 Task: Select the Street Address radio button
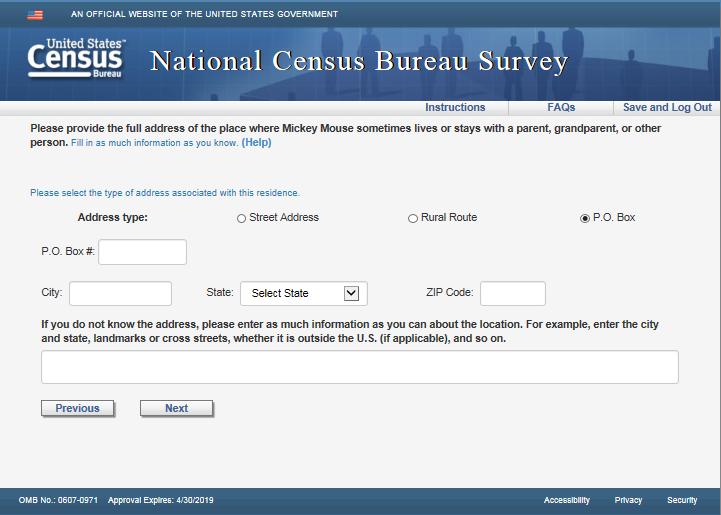pyautogui.click(x=241, y=218)
